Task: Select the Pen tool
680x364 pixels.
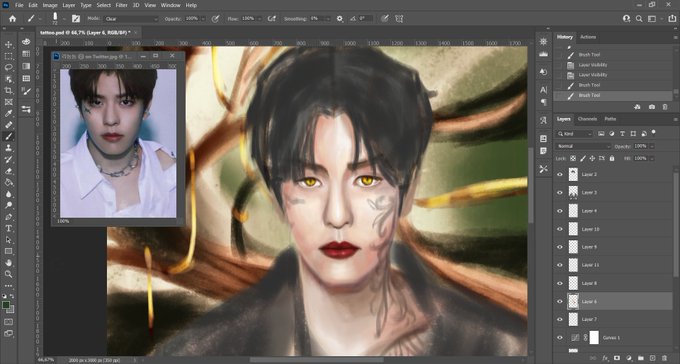Action: point(8,216)
